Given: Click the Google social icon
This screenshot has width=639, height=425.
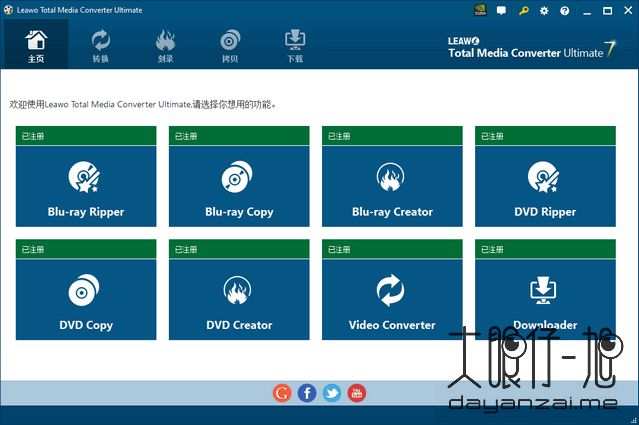Looking at the screenshot, I should point(282,393).
